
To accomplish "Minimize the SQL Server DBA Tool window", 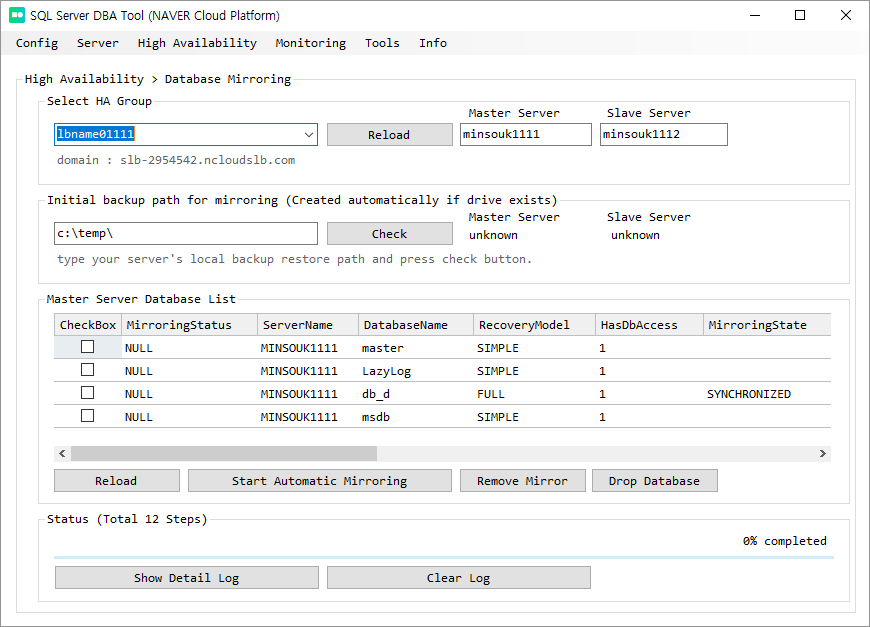I will (755, 15).
